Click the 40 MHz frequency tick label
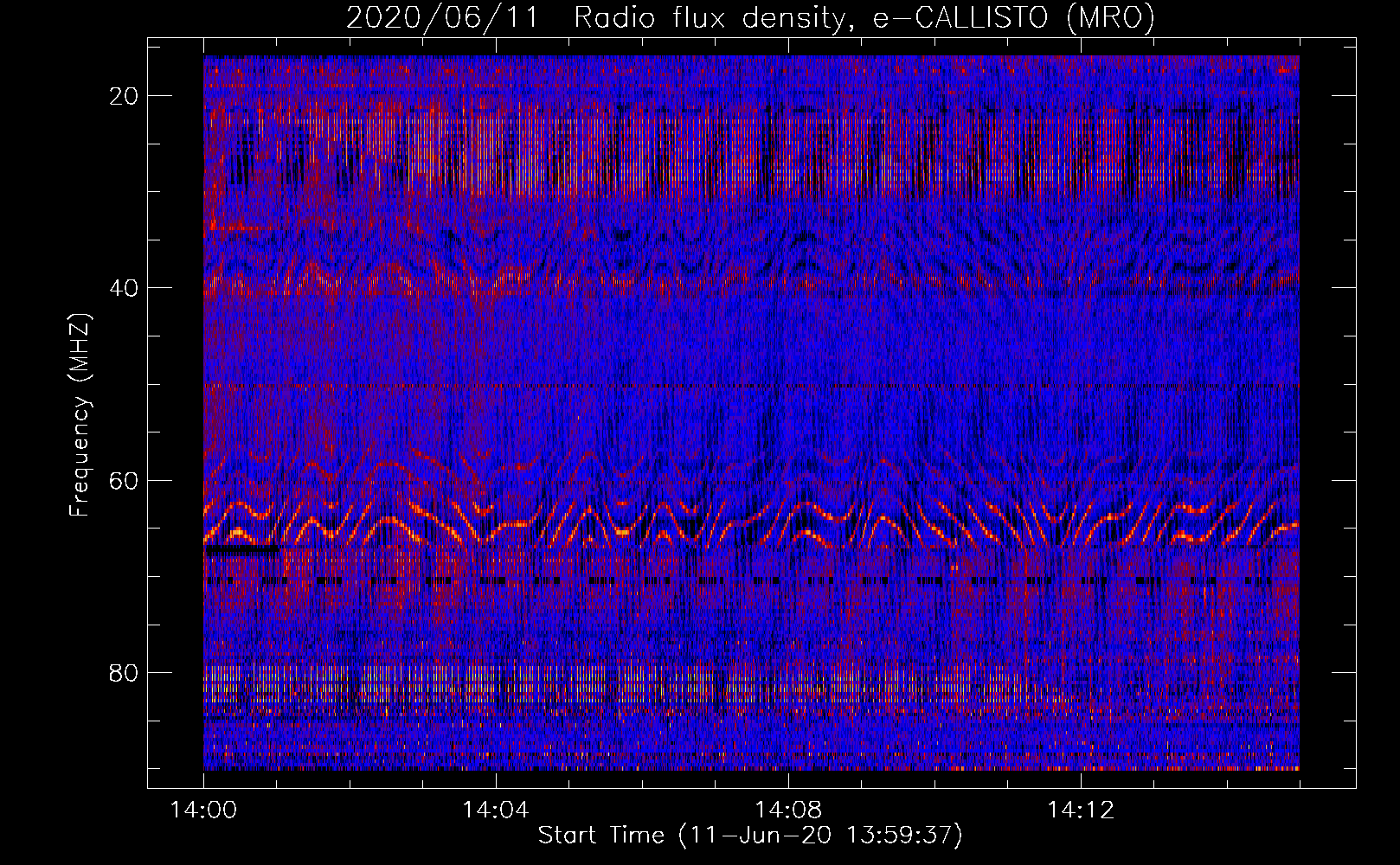The height and width of the screenshot is (865, 1400). 124,288
